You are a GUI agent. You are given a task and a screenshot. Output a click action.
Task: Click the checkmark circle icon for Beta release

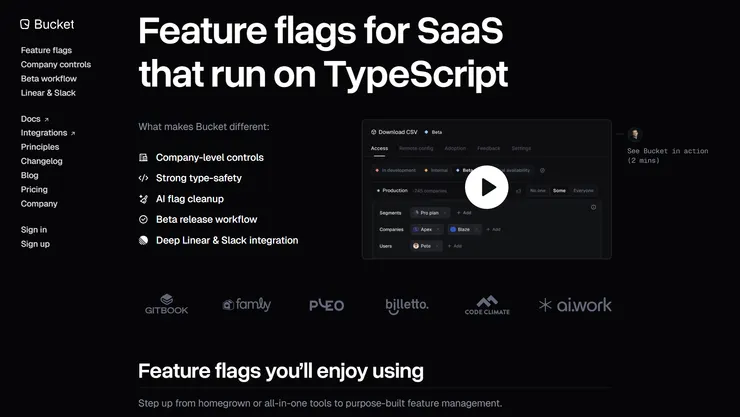coord(143,219)
